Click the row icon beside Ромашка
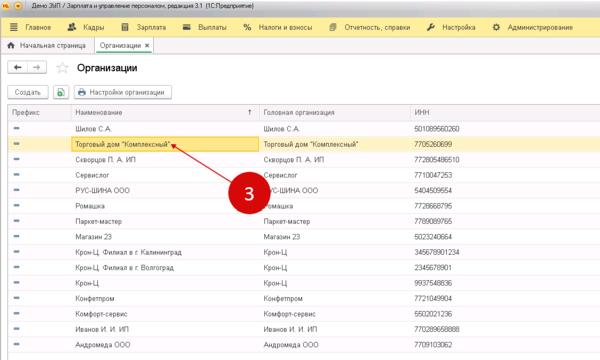Viewport: 600px width, 360px height. tap(16, 205)
